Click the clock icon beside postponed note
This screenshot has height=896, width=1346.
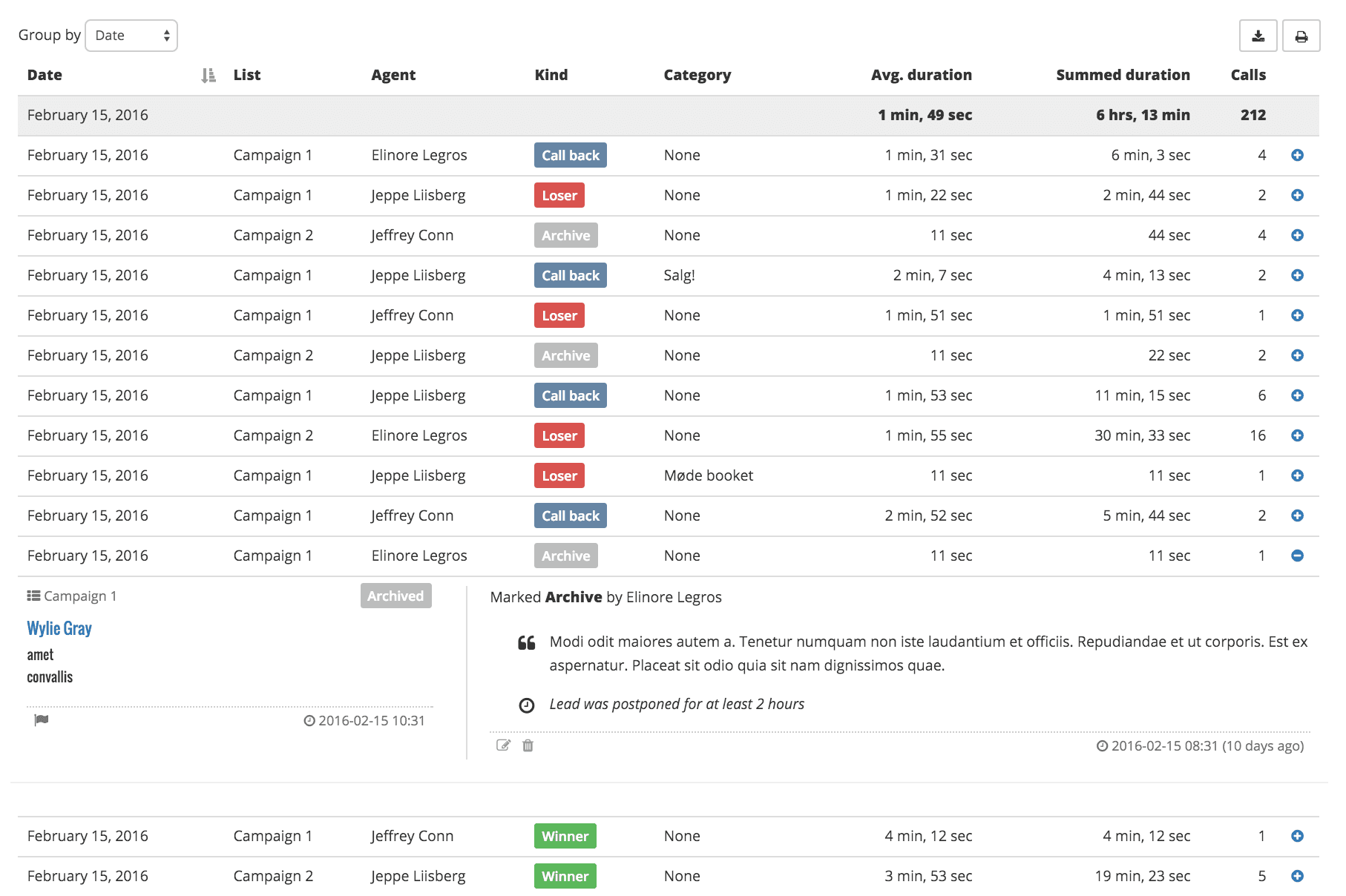click(x=526, y=705)
